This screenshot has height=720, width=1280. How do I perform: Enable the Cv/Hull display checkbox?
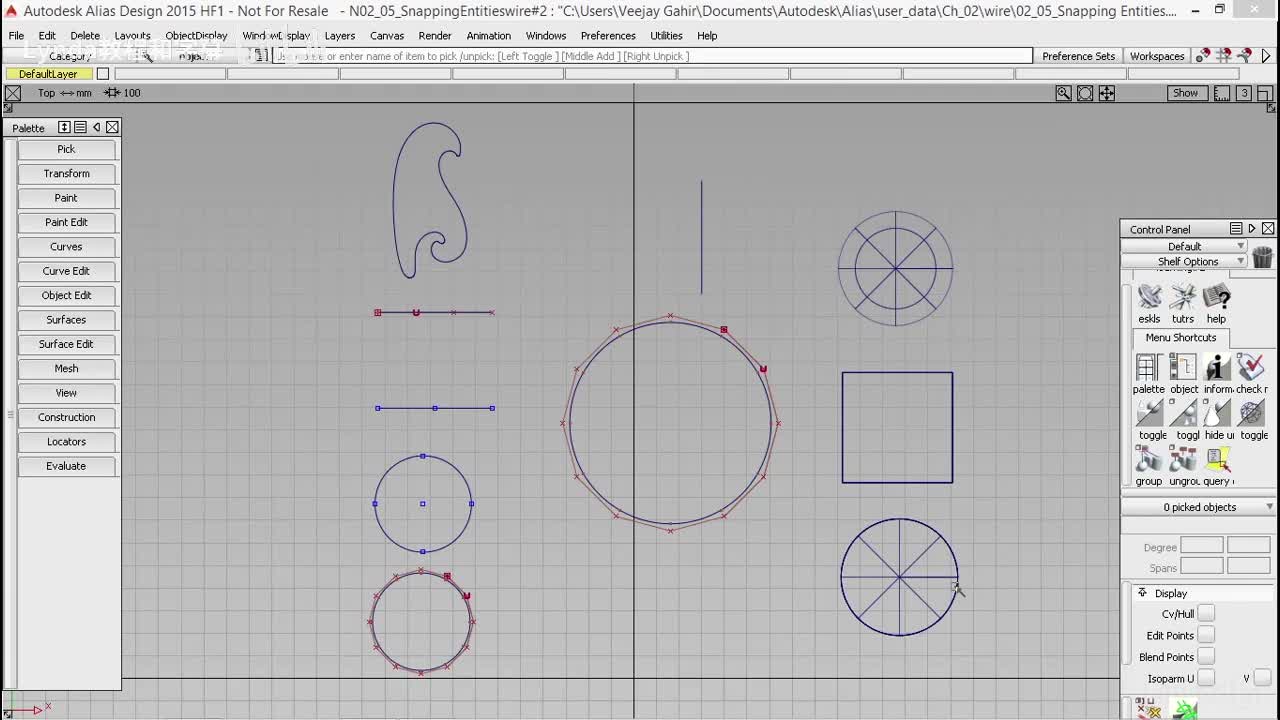(1206, 613)
